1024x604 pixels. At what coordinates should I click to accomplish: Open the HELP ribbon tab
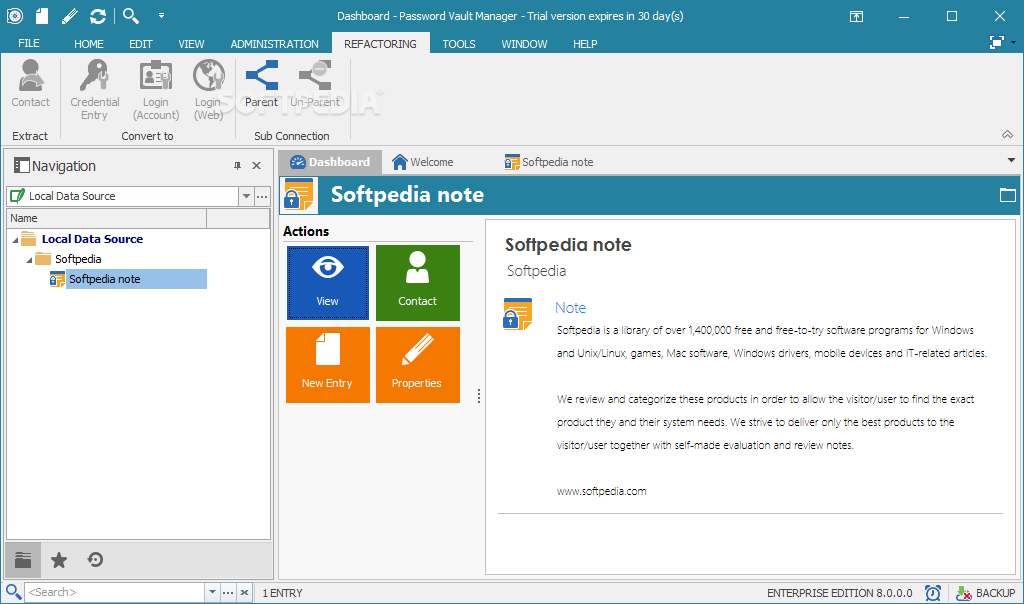585,44
